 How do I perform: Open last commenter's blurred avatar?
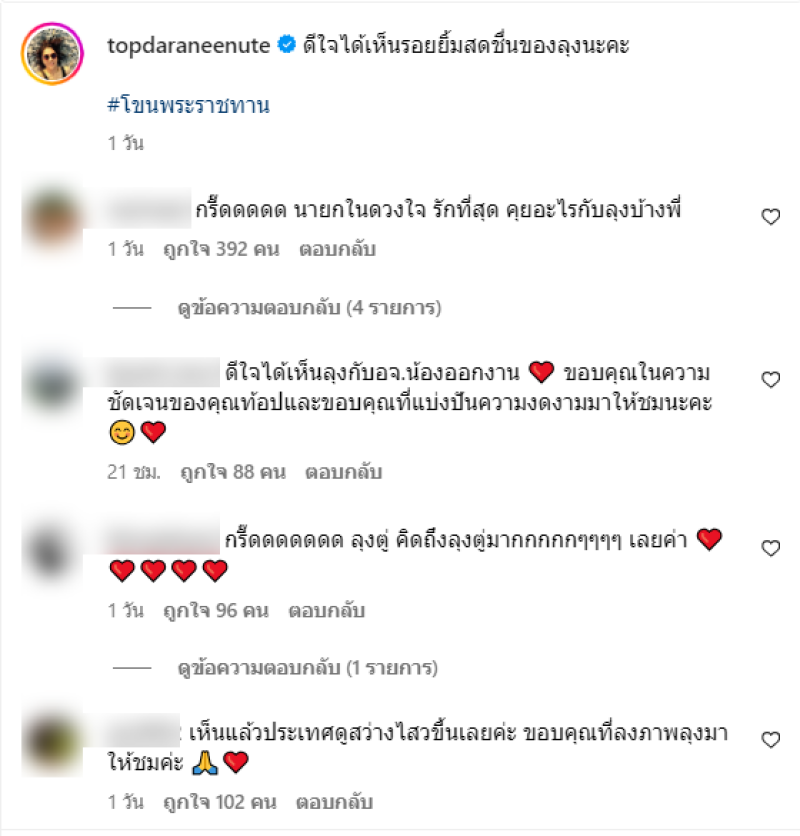(52, 744)
